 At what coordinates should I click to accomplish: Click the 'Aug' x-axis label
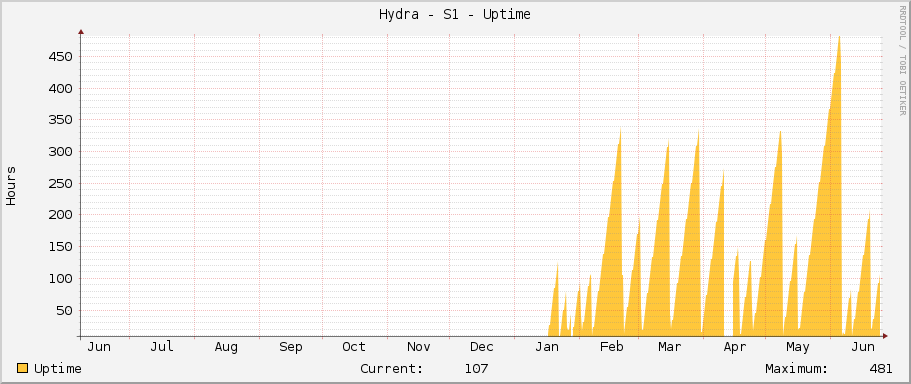click(226, 347)
